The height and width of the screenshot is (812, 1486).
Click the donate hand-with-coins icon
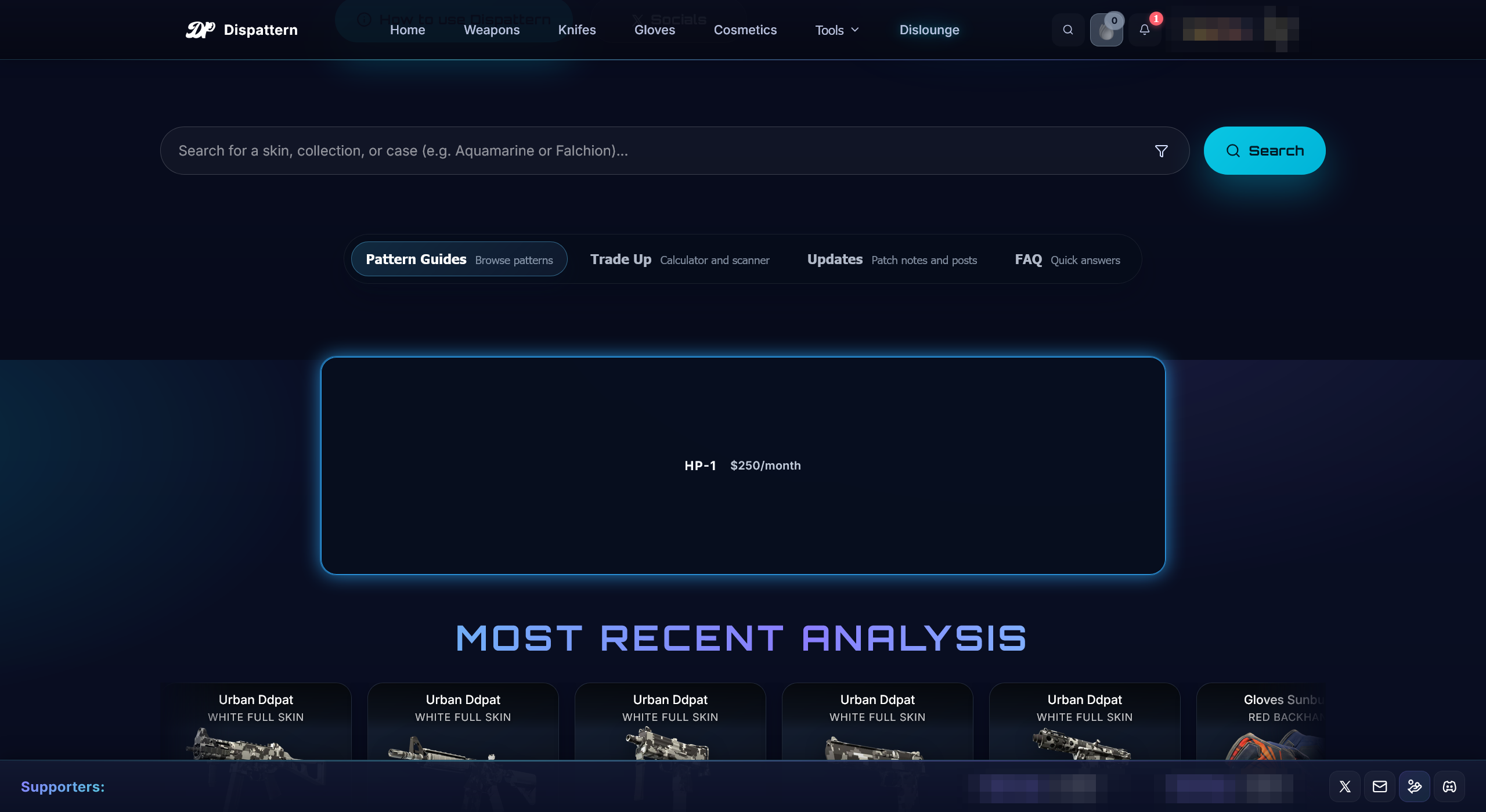(1415, 786)
